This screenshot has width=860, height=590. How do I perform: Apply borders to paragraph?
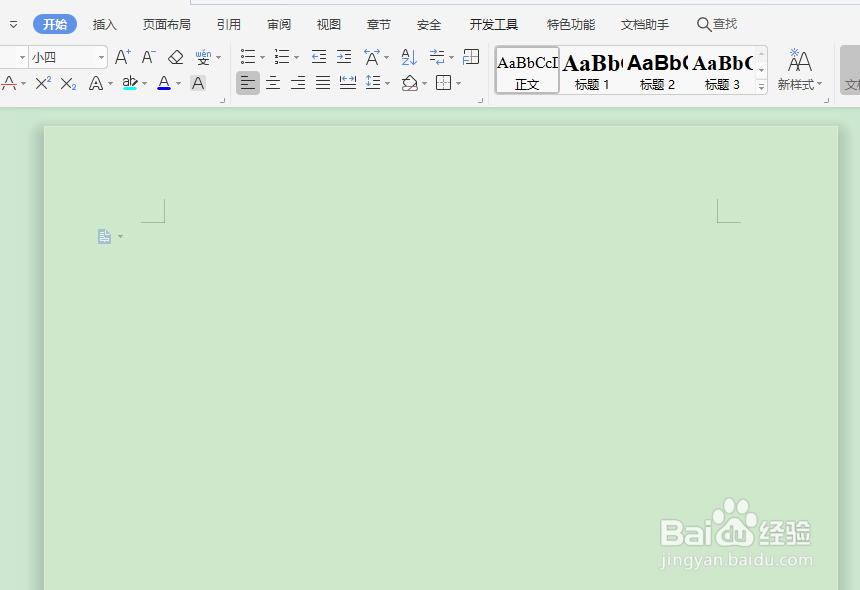pos(443,83)
